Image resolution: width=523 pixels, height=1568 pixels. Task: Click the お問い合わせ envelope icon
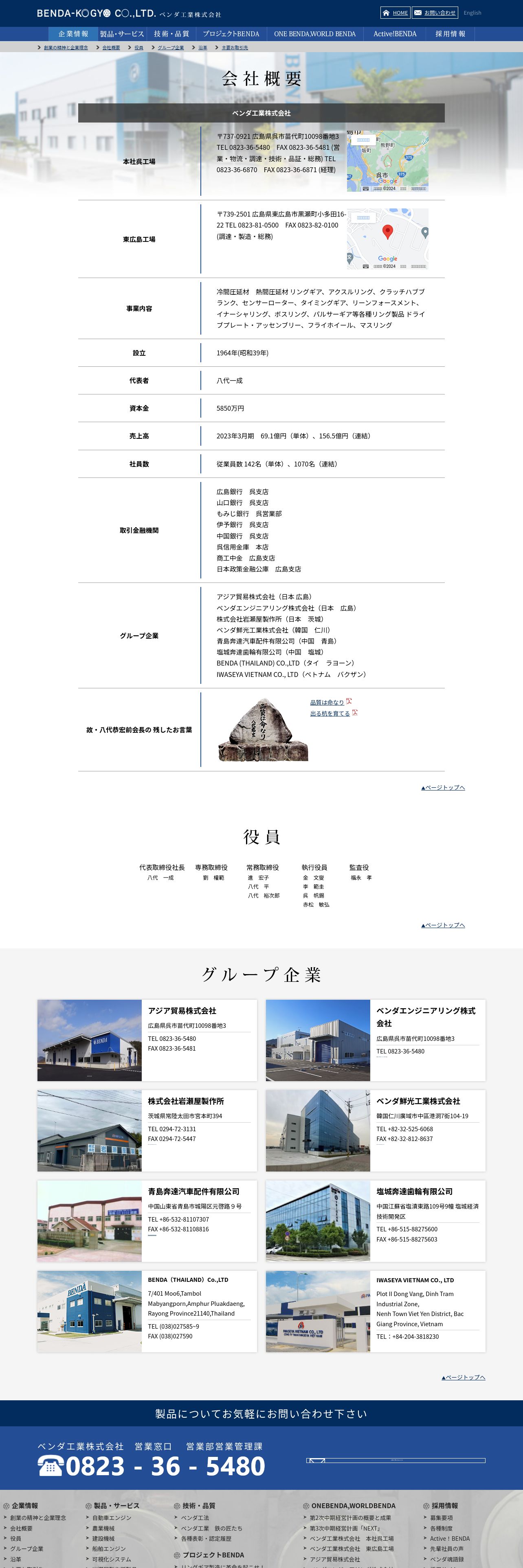pos(418,12)
